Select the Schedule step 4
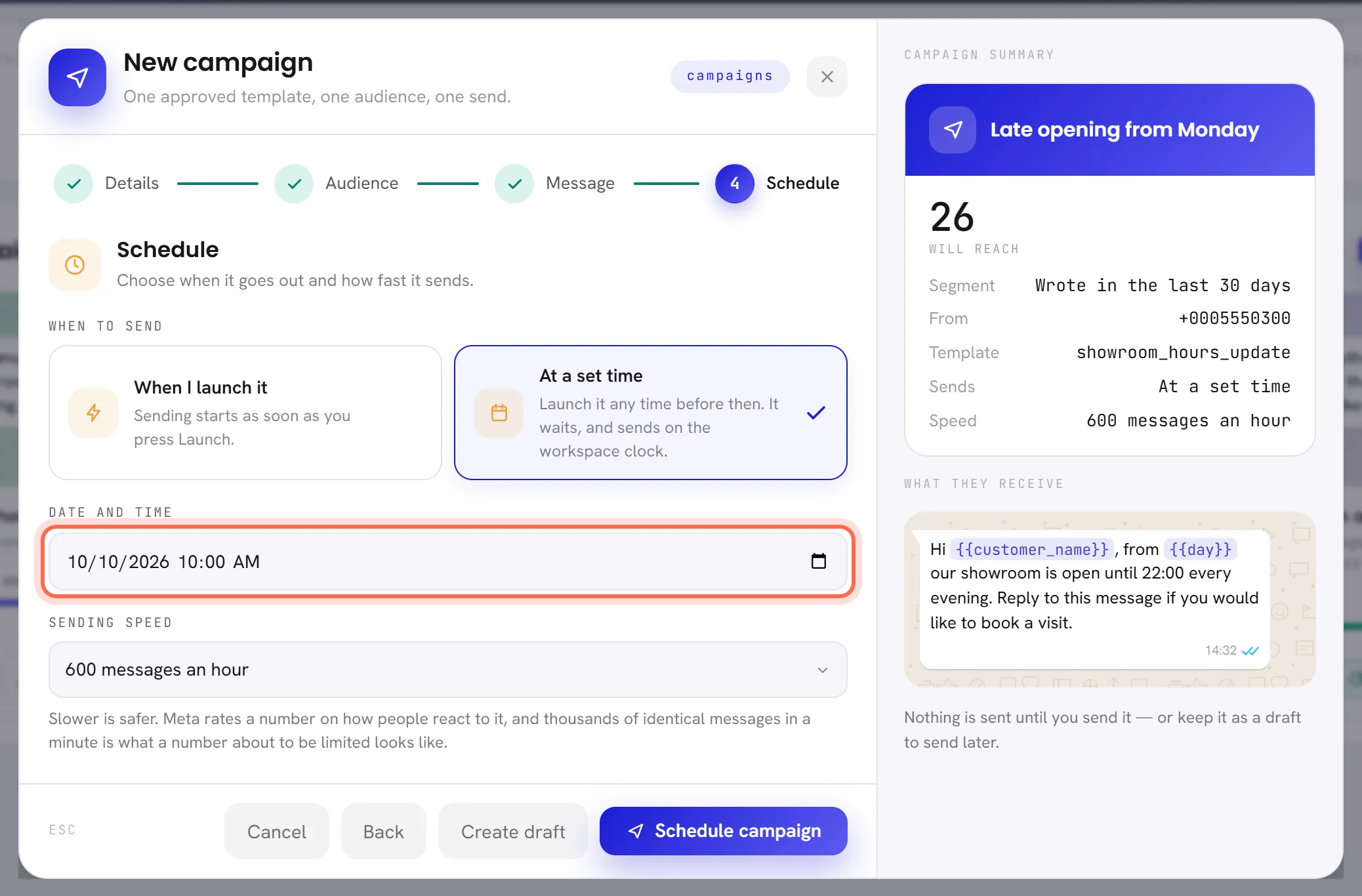Image resolution: width=1362 pixels, height=896 pixels. pos(777,183)
